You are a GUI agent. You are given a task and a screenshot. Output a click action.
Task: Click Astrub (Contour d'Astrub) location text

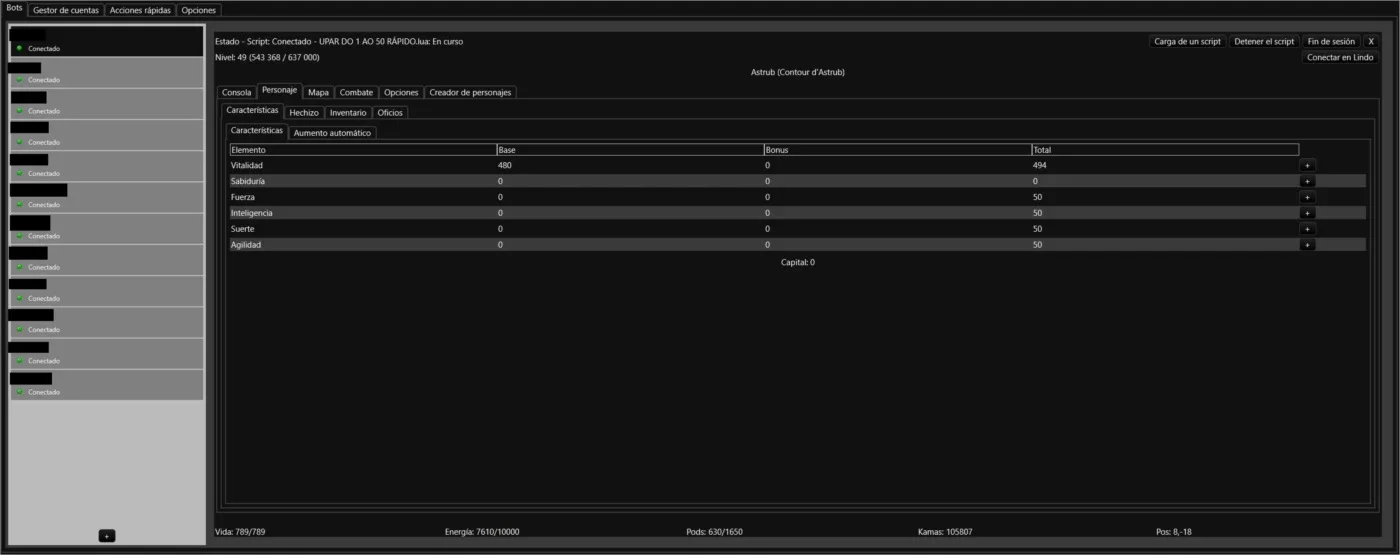click(x=798, y=72)
